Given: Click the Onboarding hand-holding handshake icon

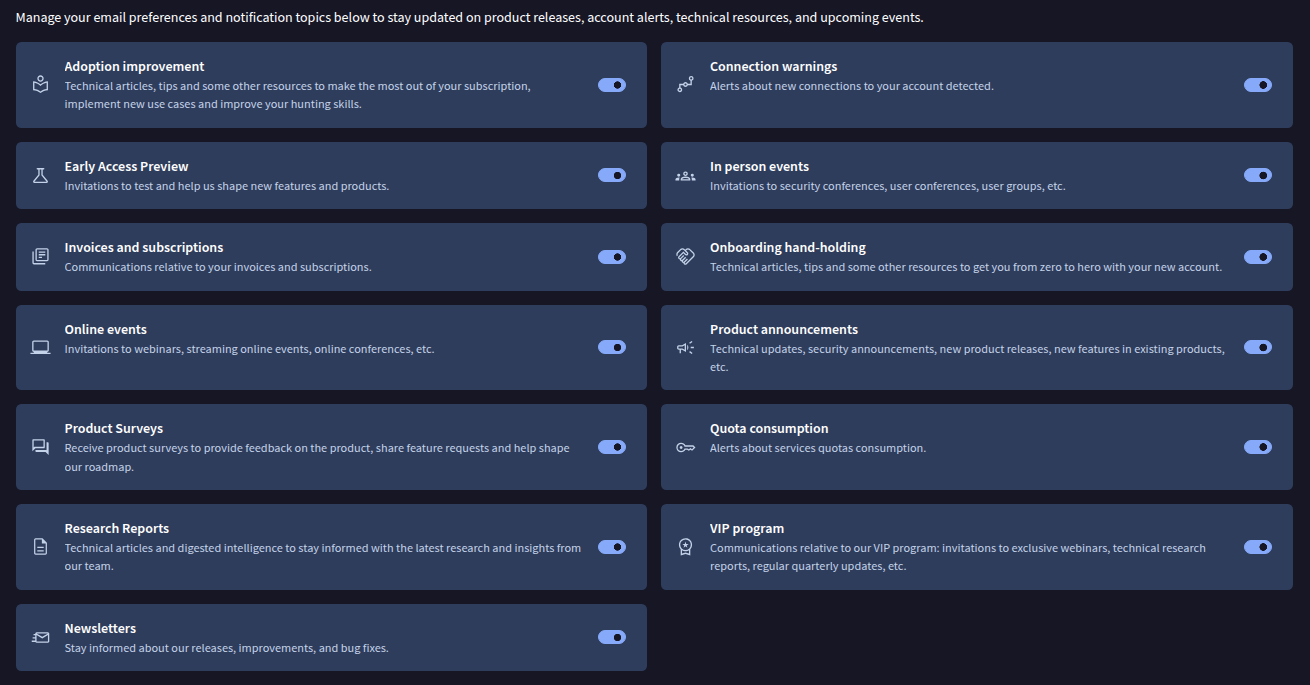Looking at the screenshot, I should 685,257.
